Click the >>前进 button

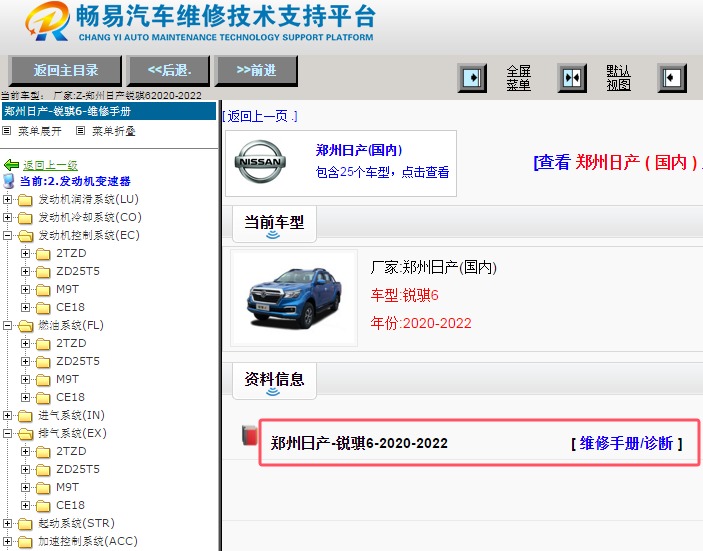[x=256, y=70]
